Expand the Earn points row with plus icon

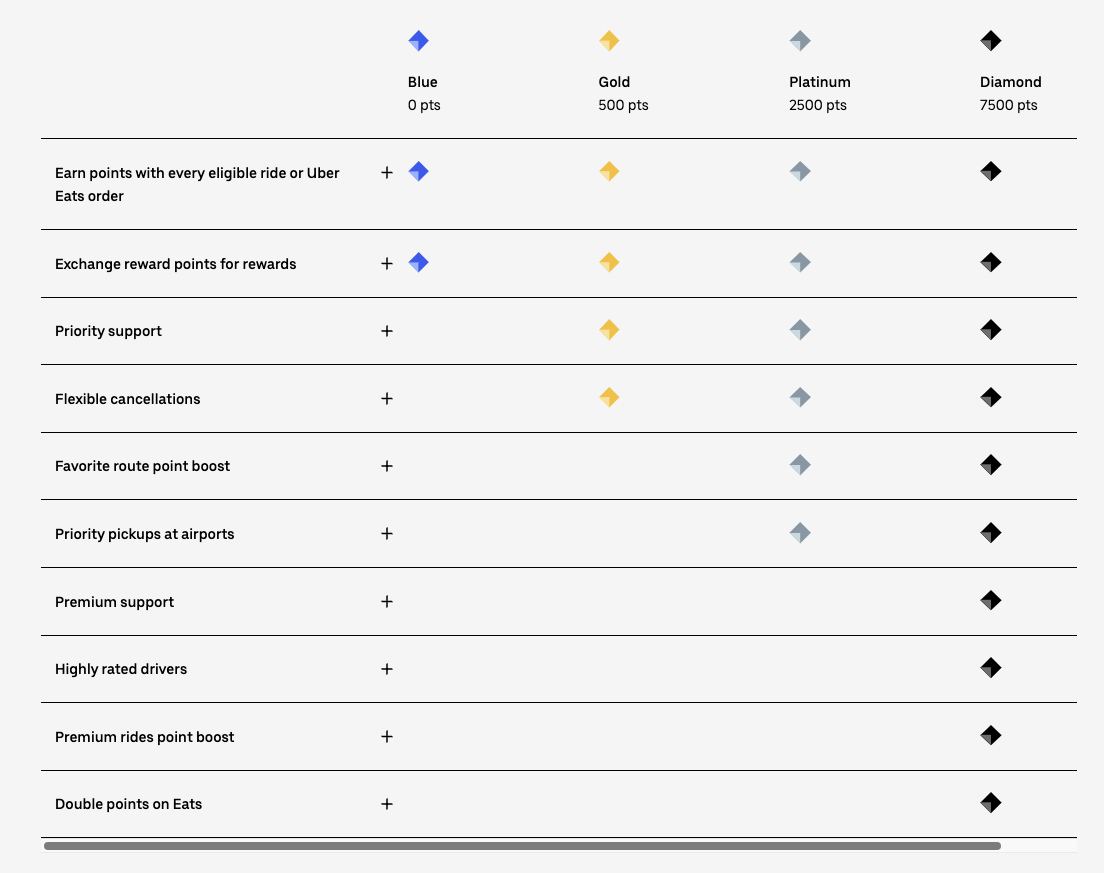387,172
